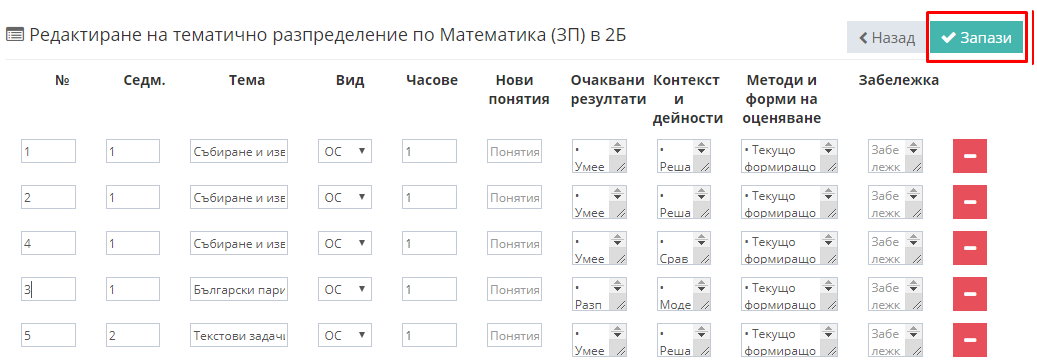Click the Методи и форми textarea in row 3

tap(790, 248)
